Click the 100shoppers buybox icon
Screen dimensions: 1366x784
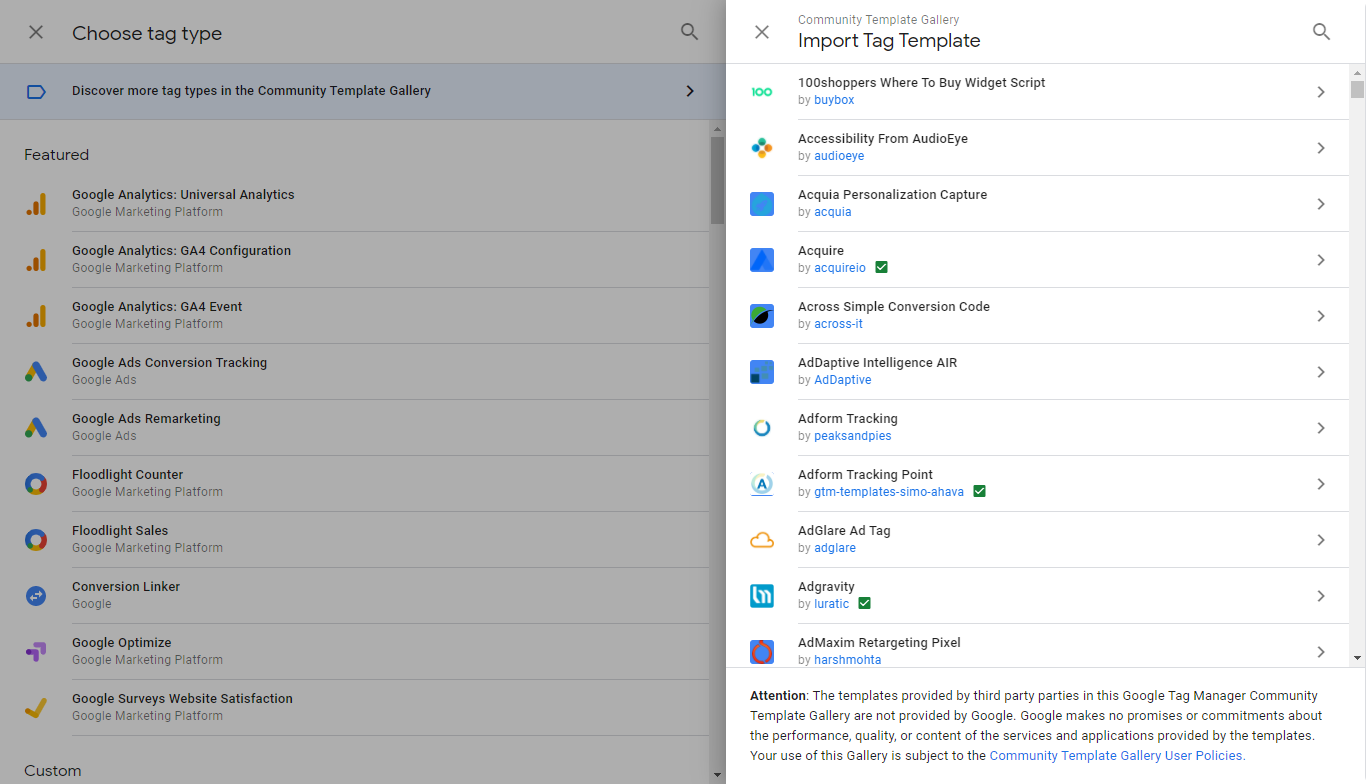[763, 91]
